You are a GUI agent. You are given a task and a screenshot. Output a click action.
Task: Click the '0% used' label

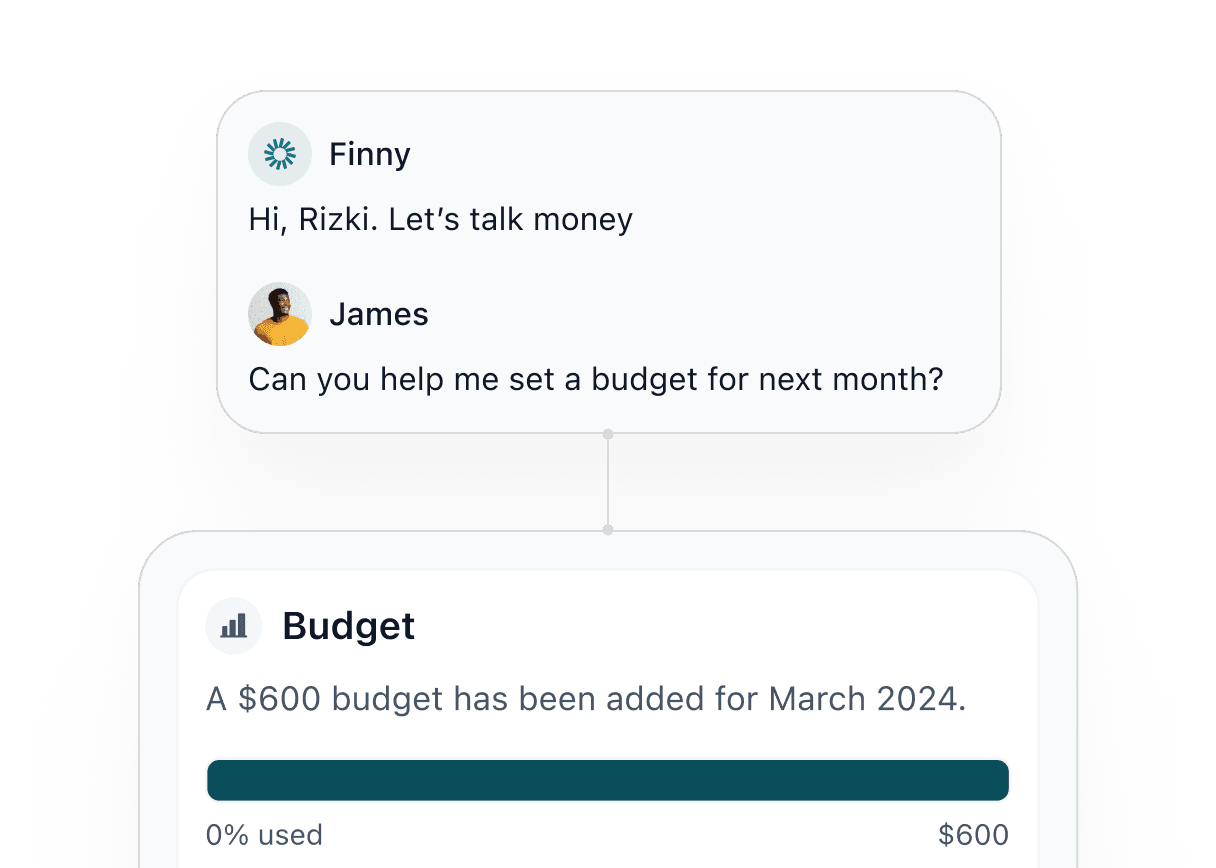pyautogui.click(x=264, y=835)
